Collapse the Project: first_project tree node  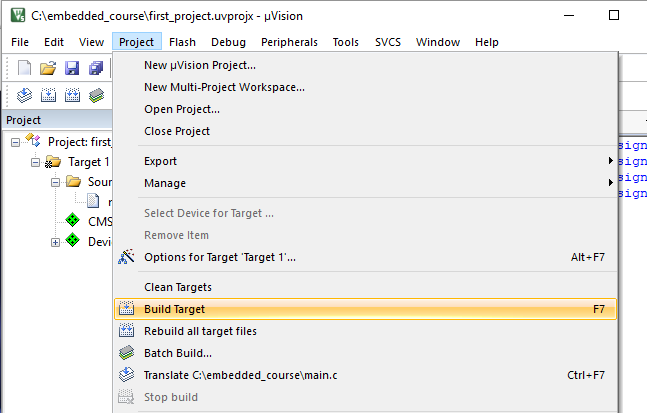pos(15,142)
